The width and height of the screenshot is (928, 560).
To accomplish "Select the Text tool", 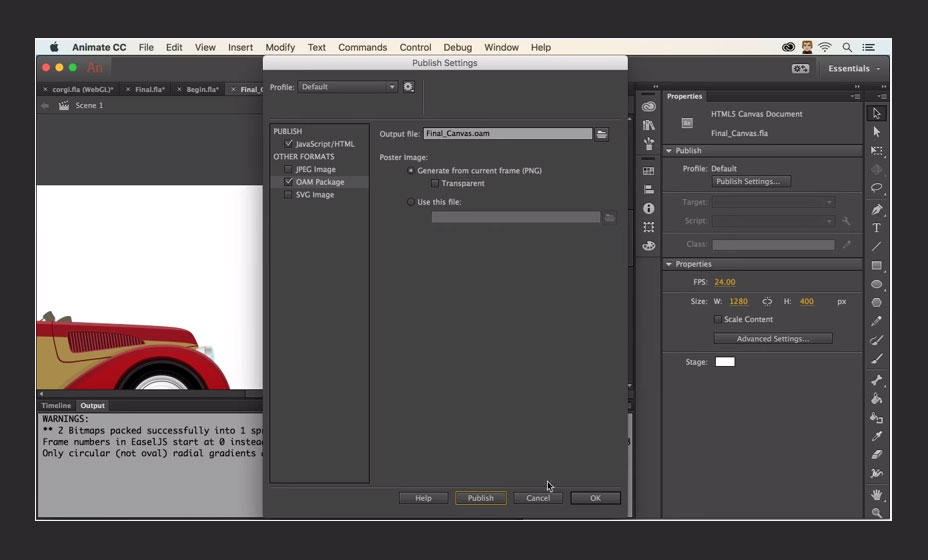I will point(877,228).
